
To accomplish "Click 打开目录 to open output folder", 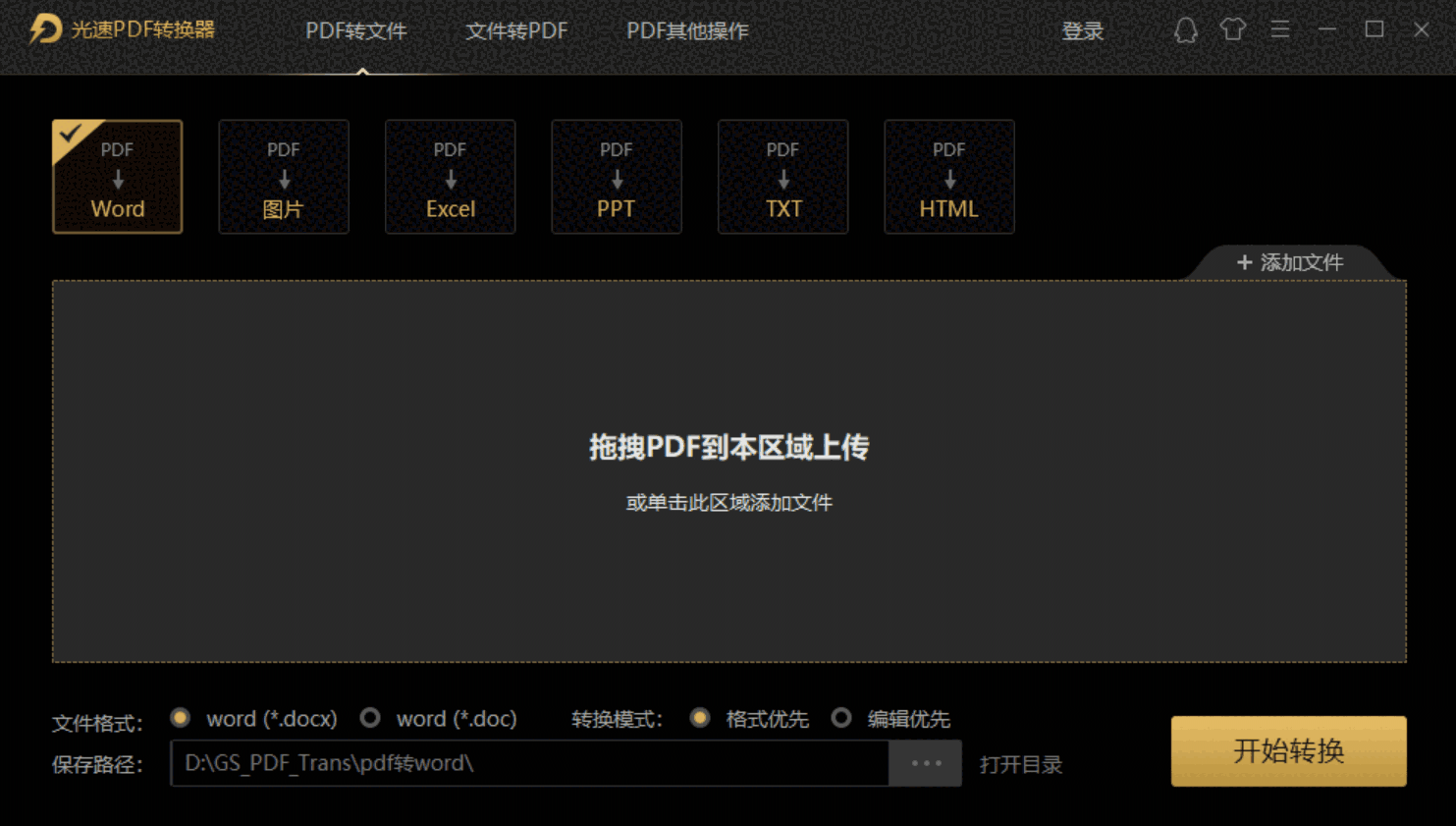I will point(1021,764).
